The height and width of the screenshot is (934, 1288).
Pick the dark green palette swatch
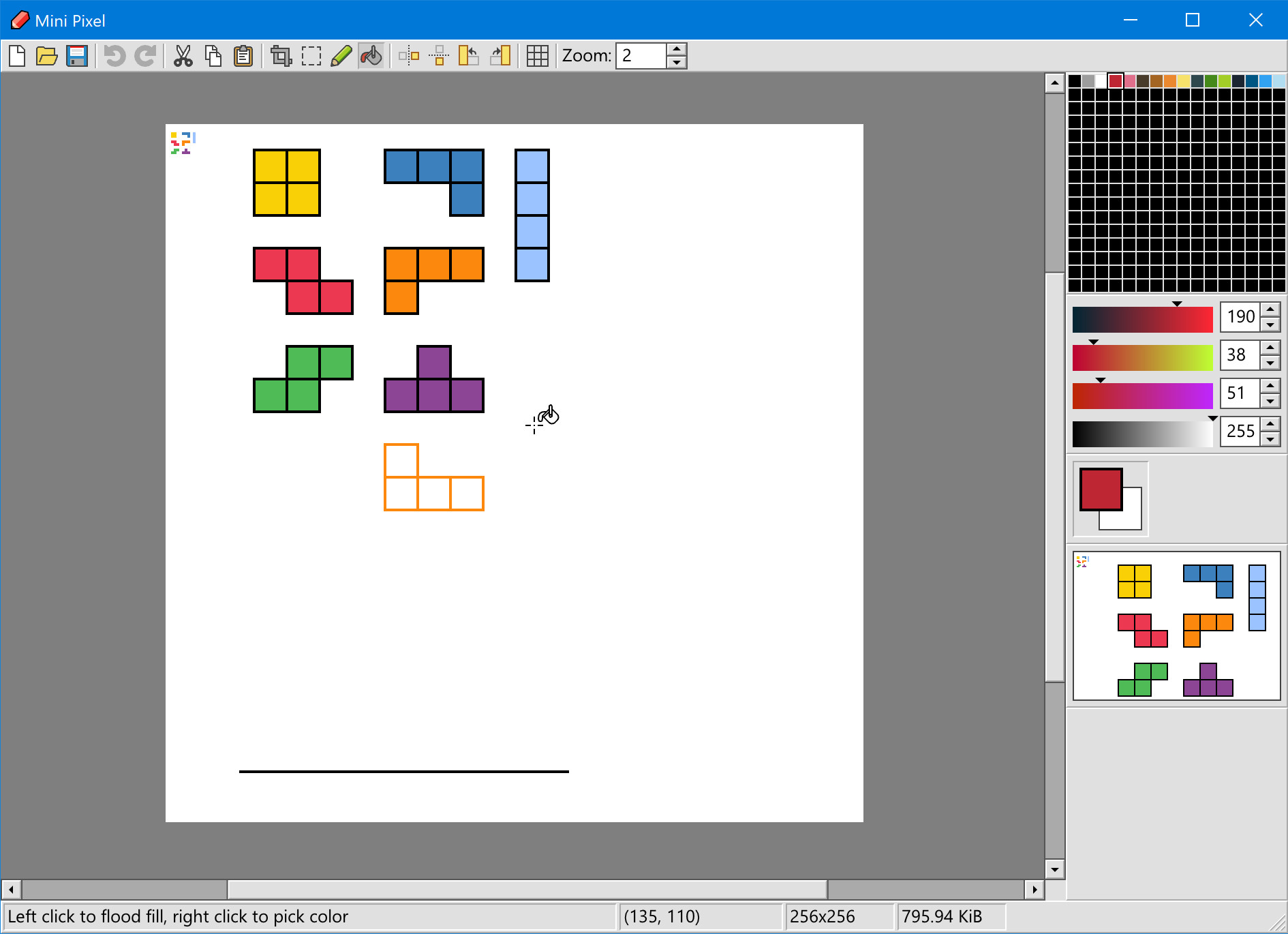coord(1211,81)
